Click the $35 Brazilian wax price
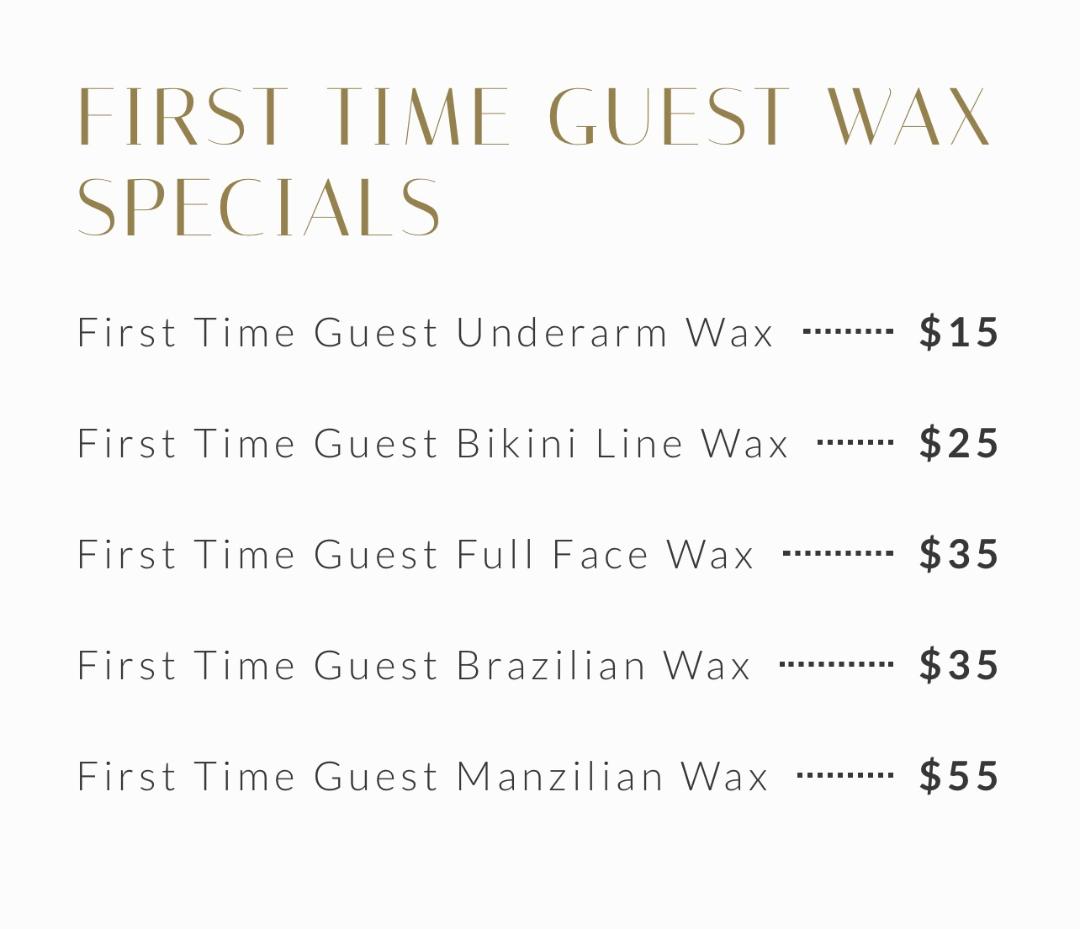This screenshot has width=1080, height=929. click(959, 665)
